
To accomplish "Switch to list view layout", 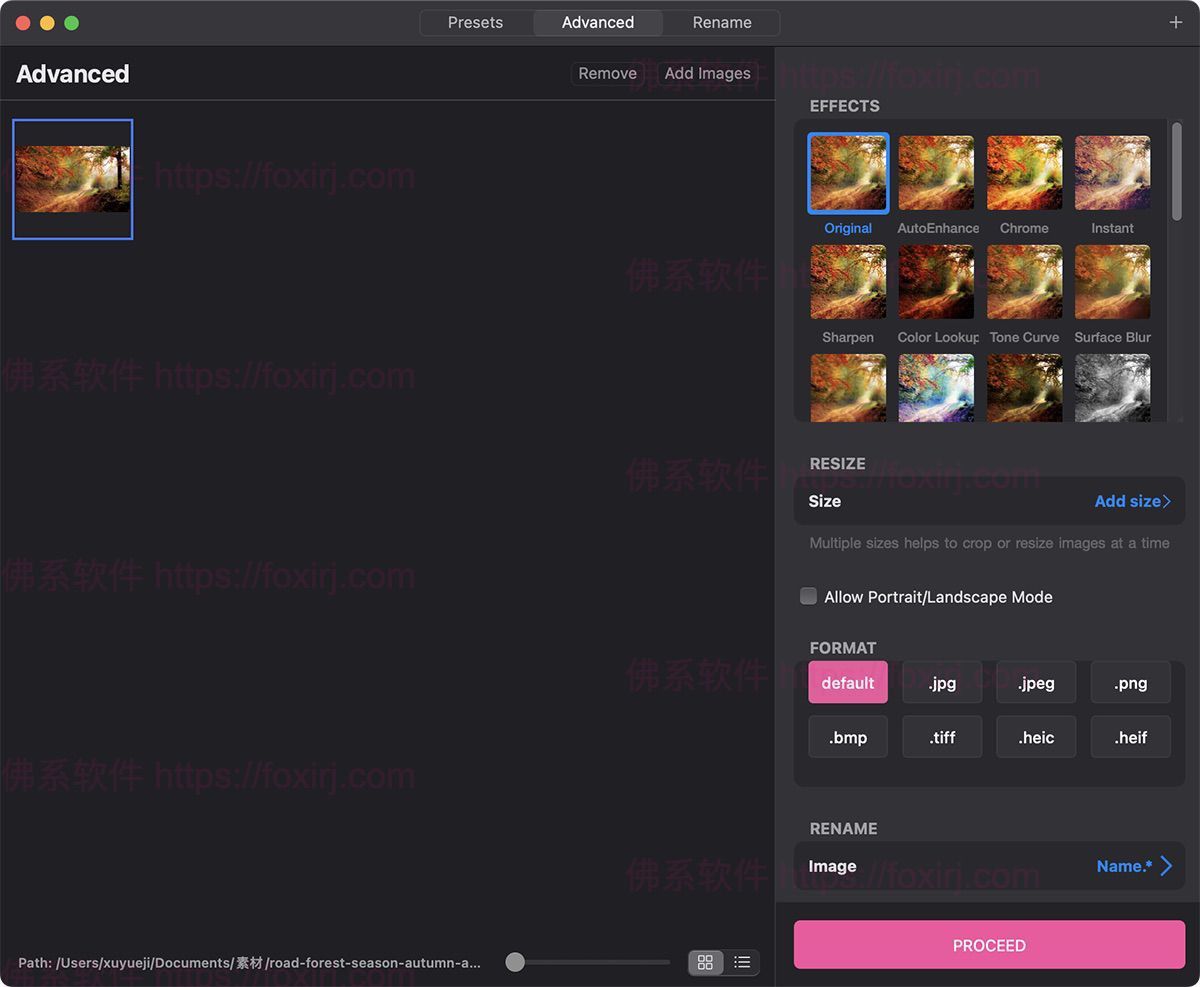I will (x=742, y=962).
